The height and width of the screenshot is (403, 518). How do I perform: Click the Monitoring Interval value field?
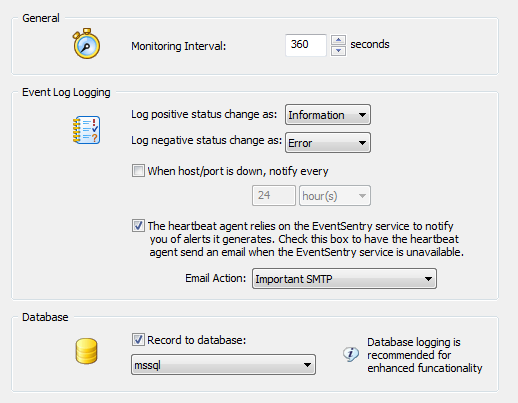(x=306, y=45)
